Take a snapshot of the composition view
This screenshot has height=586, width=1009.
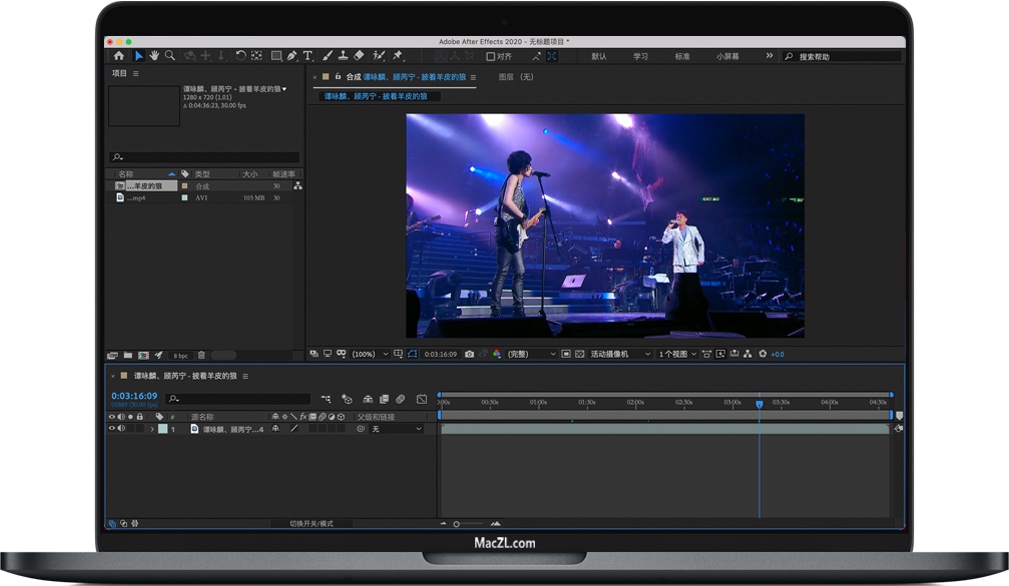coord(470,354)
